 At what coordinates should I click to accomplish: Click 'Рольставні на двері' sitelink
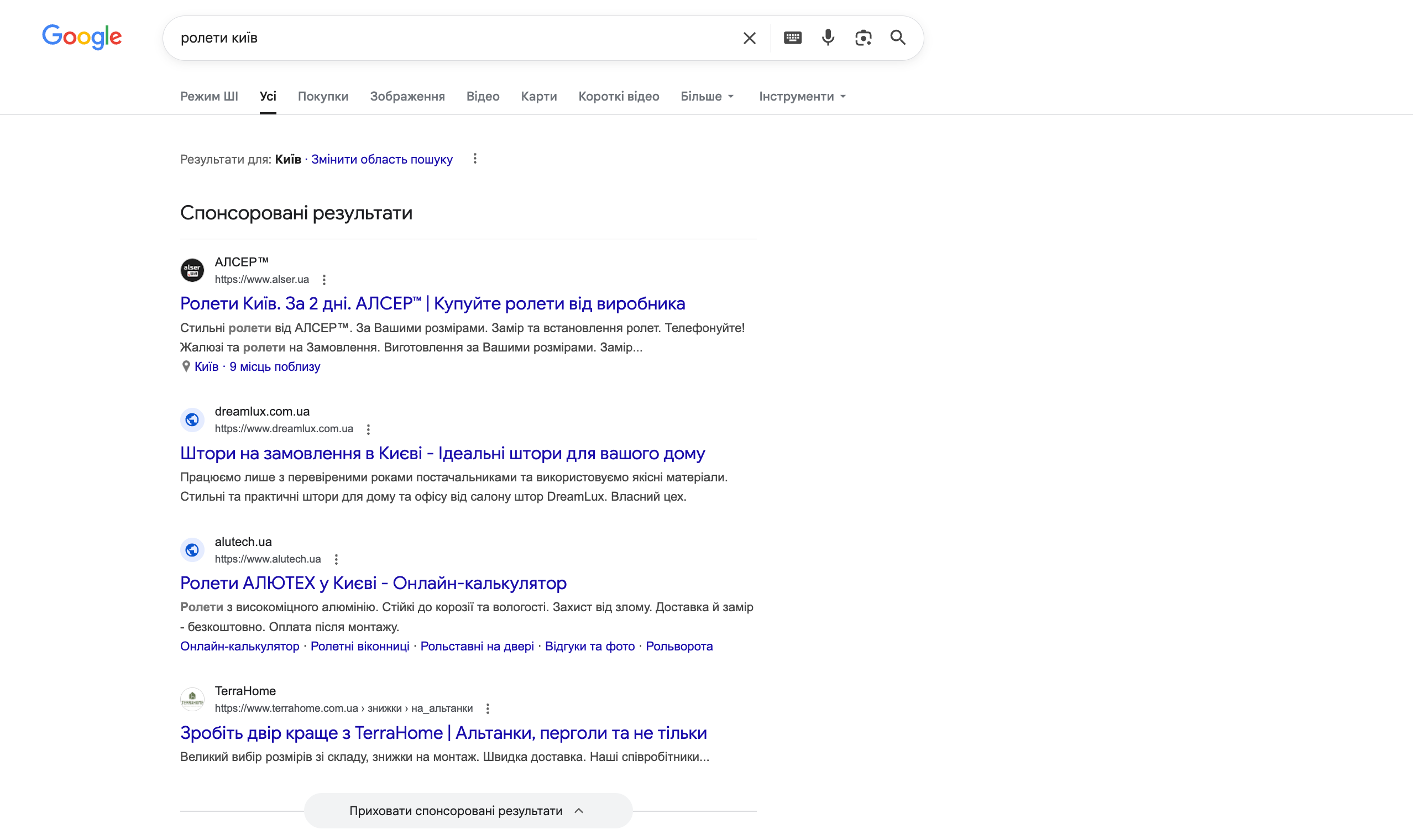pyautogui.click(x=477, y=646)
